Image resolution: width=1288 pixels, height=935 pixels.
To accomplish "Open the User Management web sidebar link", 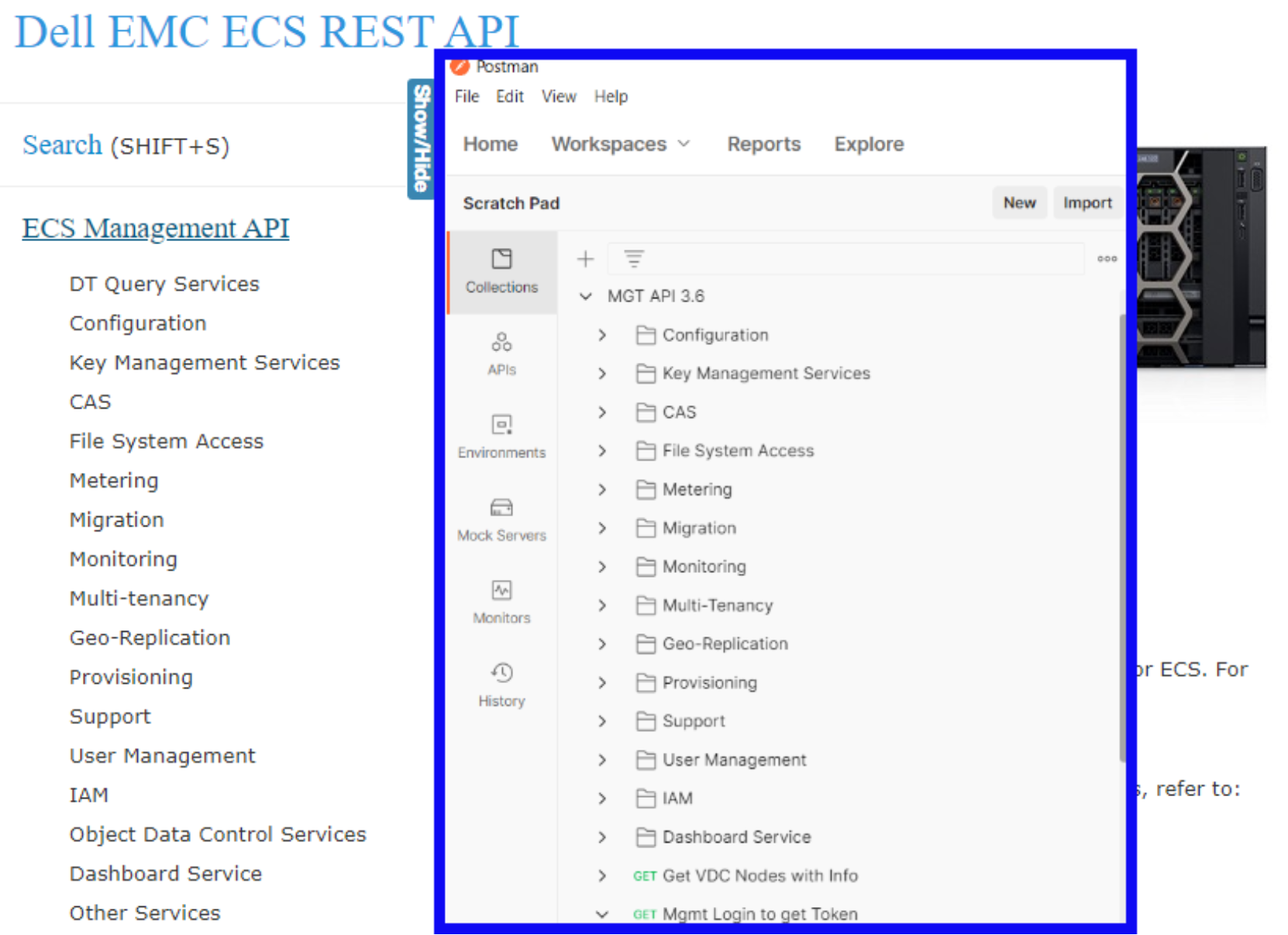I will tap(162, 755).
